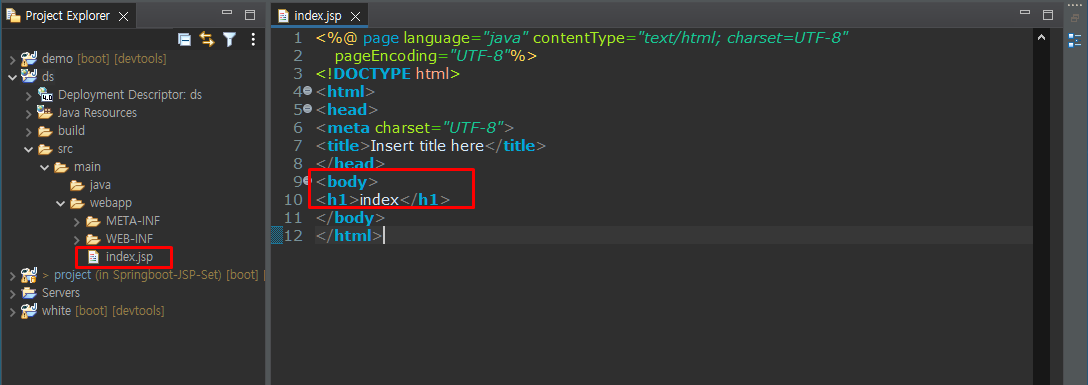Fold the body tag at line 9

point(307,180)
